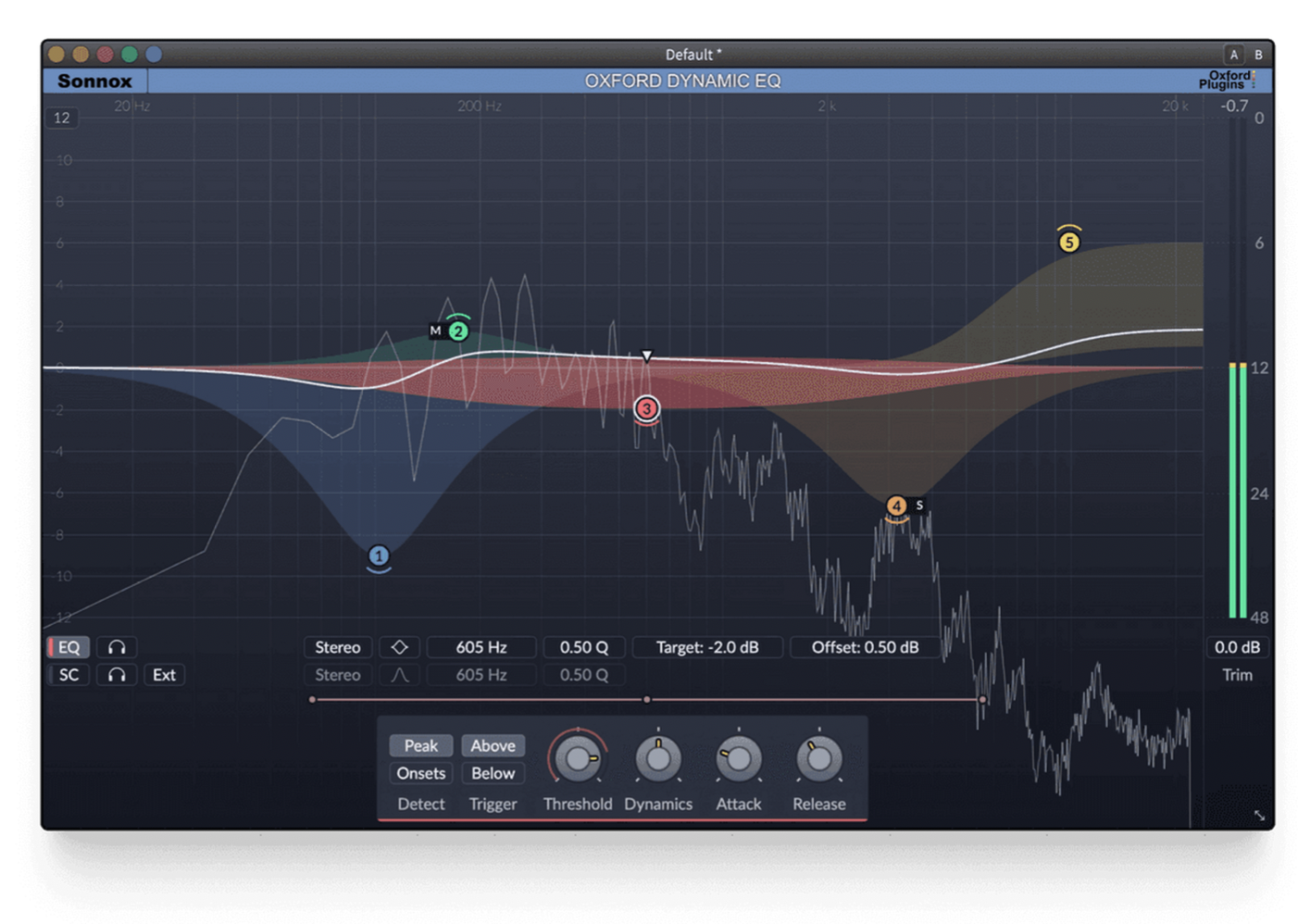Click the band 1 node on the EQ curve
1298x924 pixels.
tap(379, 556)
